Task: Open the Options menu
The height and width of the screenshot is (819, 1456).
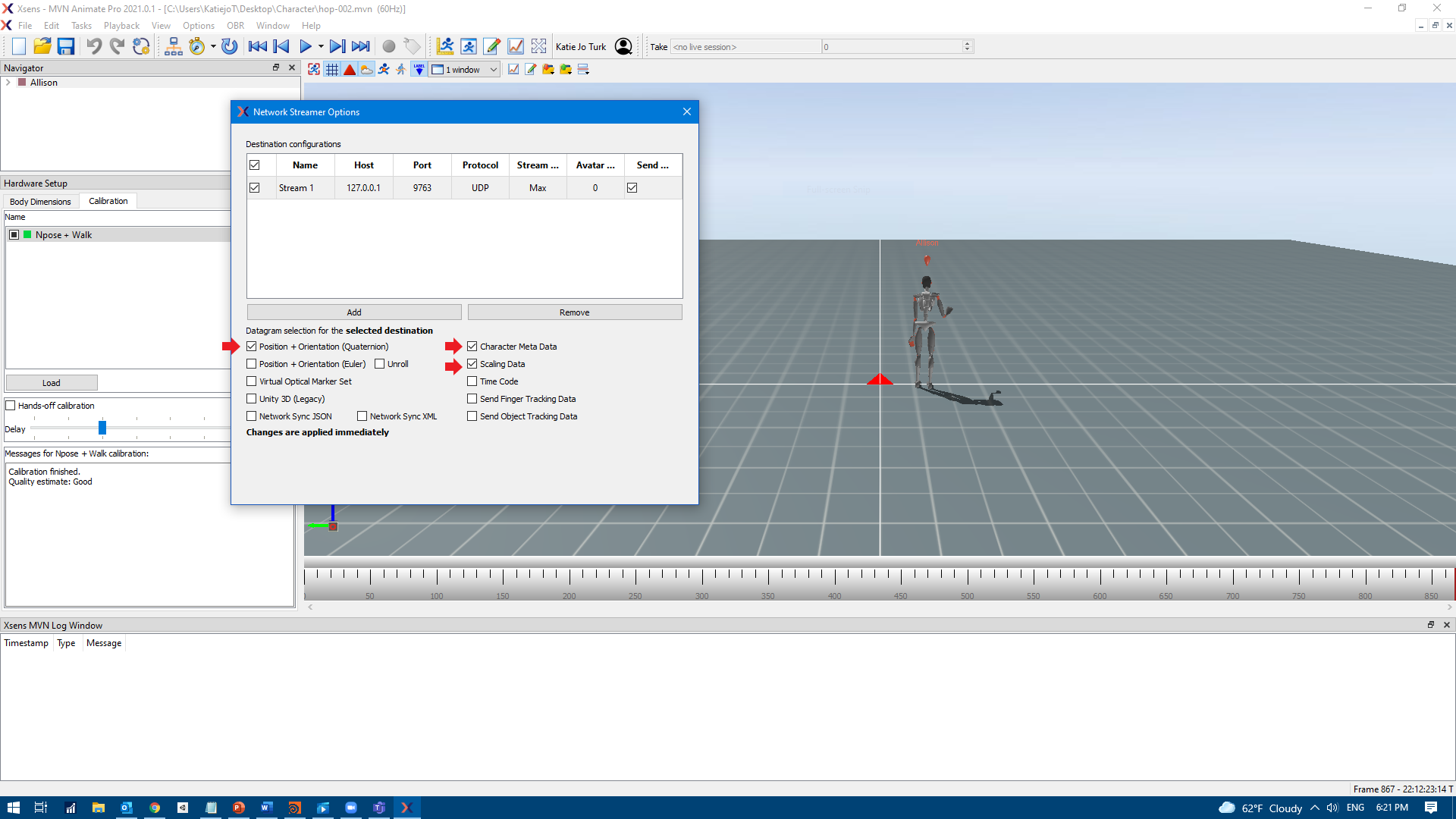Action: 199,26
